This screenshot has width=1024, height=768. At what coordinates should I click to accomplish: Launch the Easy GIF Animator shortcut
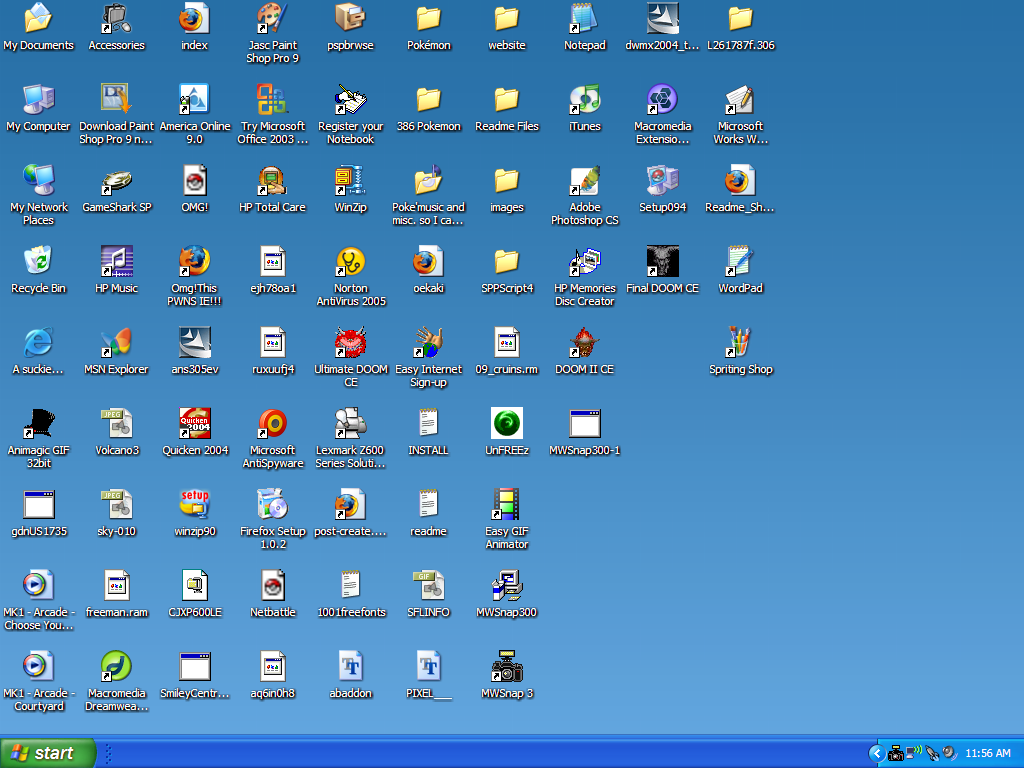tap(506, 504)
